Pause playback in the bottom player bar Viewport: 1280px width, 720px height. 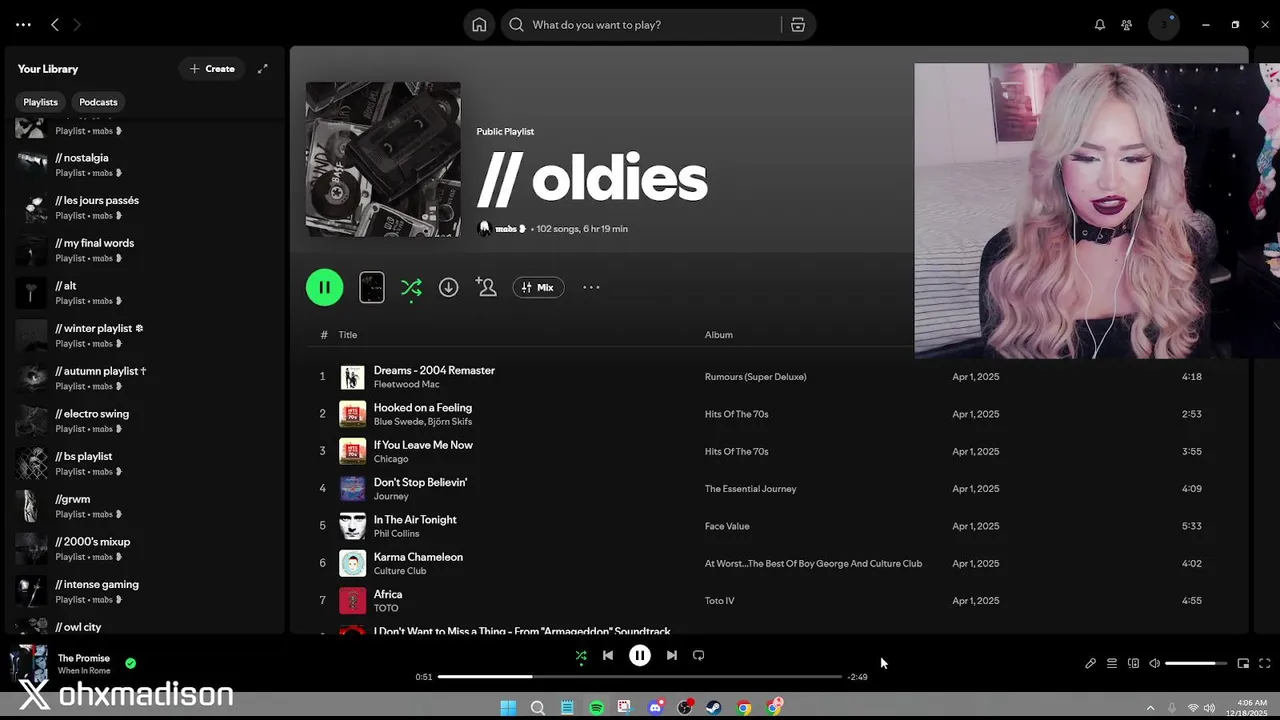pyautogui.click(x=640, y=656)
